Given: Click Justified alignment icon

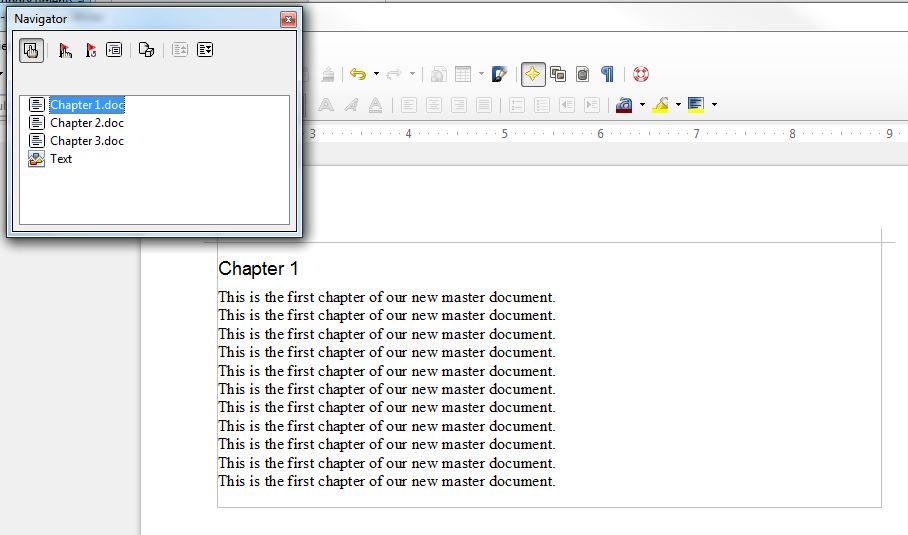Looking at the screenshot, I should [484, 105].
